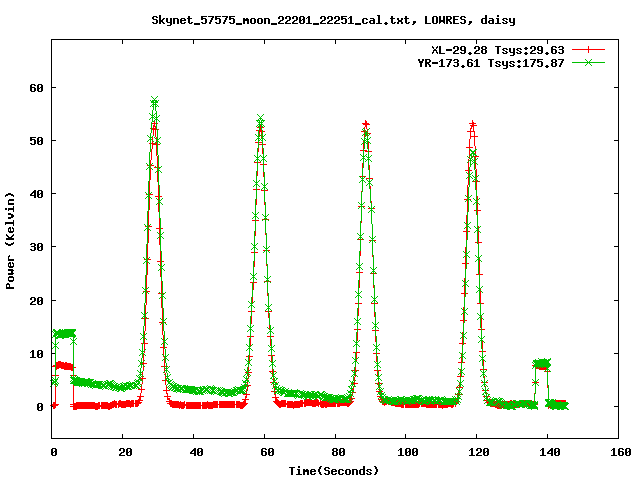Click the 80 tick label on x-axis
The height and width of the screenshot is (480, 640).
click(335, 452)
